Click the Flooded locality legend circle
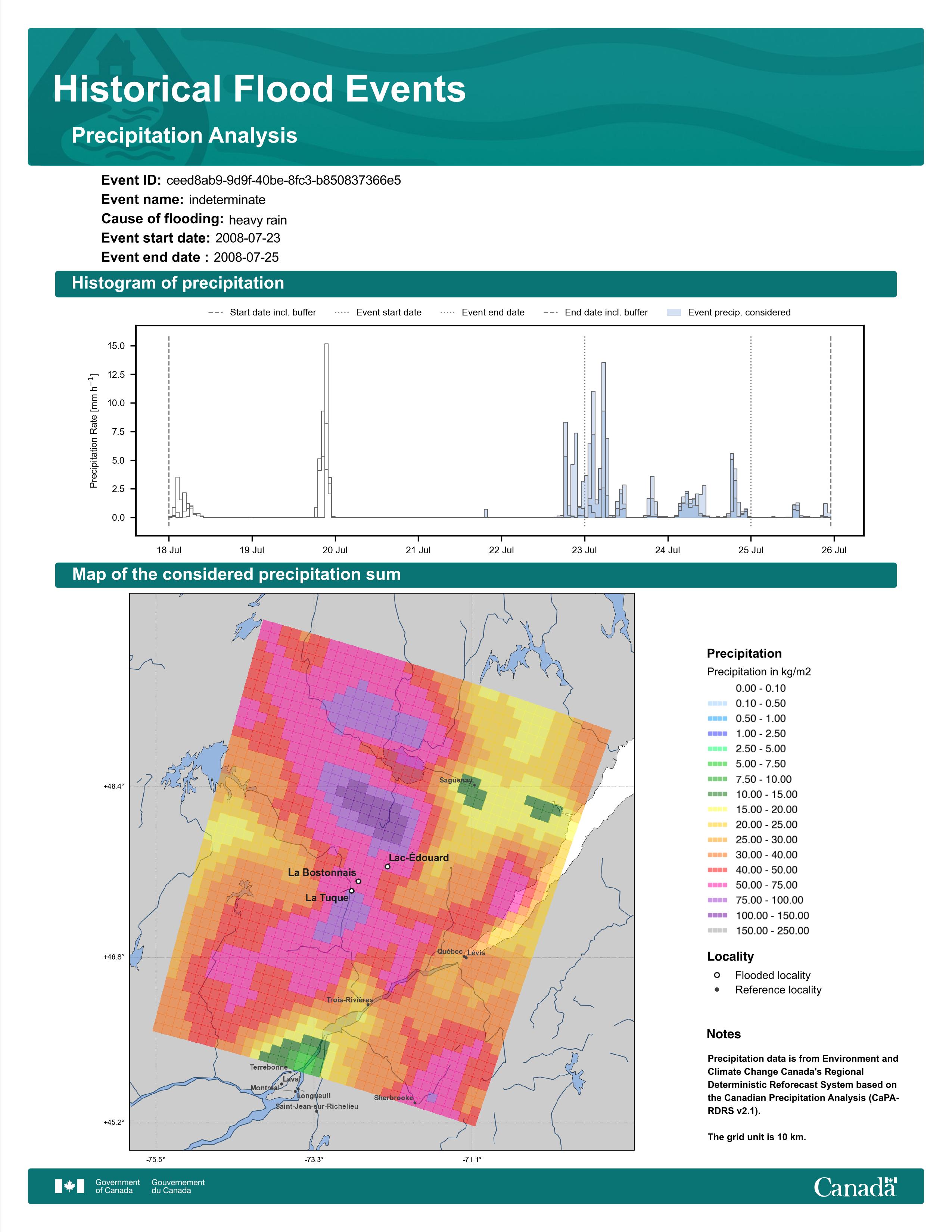 tap(717, 975)
